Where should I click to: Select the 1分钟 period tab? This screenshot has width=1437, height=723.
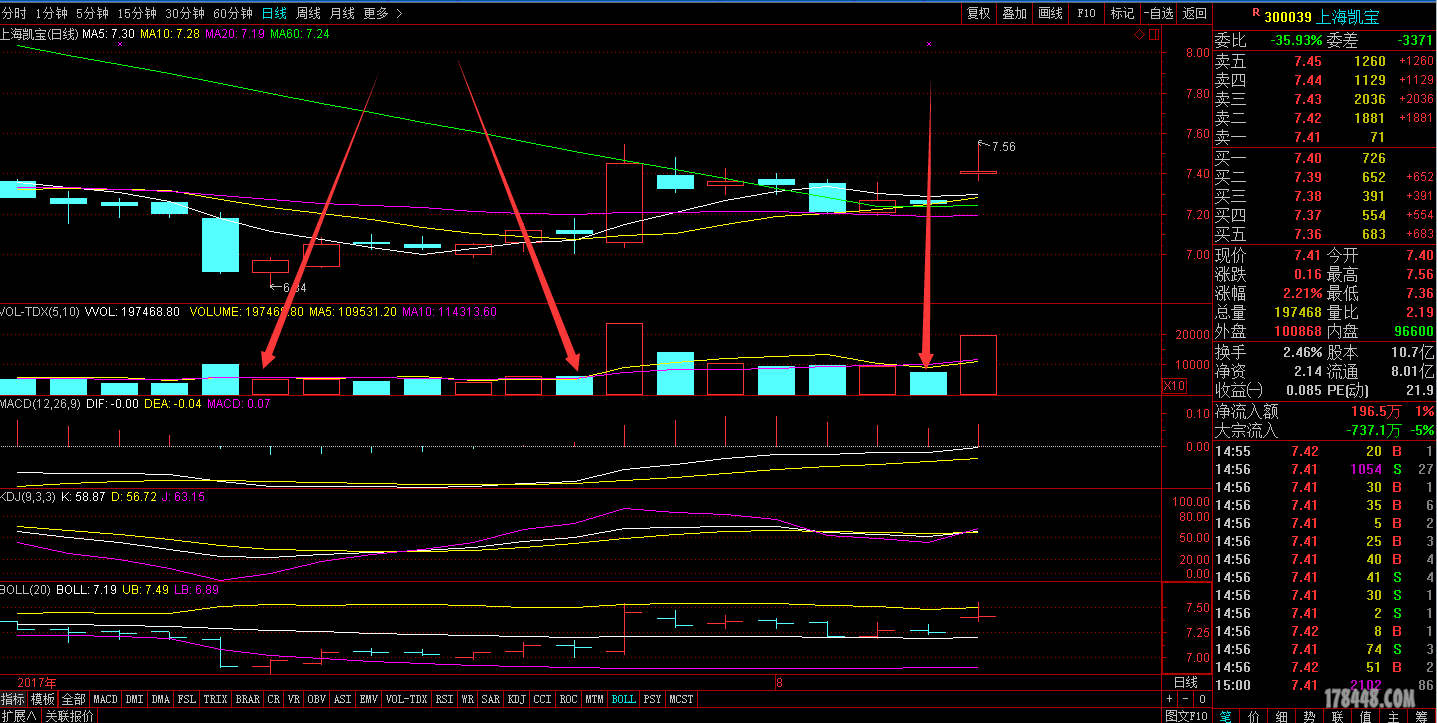51,13
